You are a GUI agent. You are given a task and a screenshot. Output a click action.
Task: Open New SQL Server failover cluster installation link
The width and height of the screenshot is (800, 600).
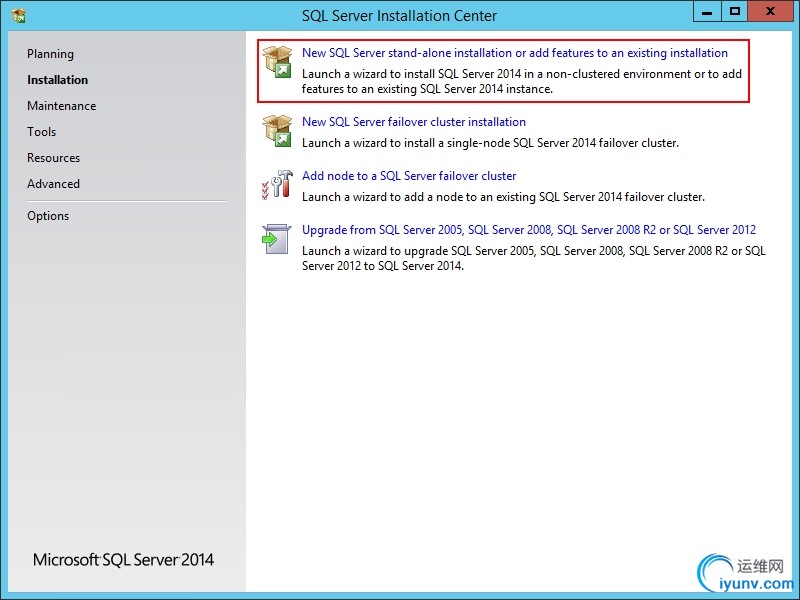[414, 122]
